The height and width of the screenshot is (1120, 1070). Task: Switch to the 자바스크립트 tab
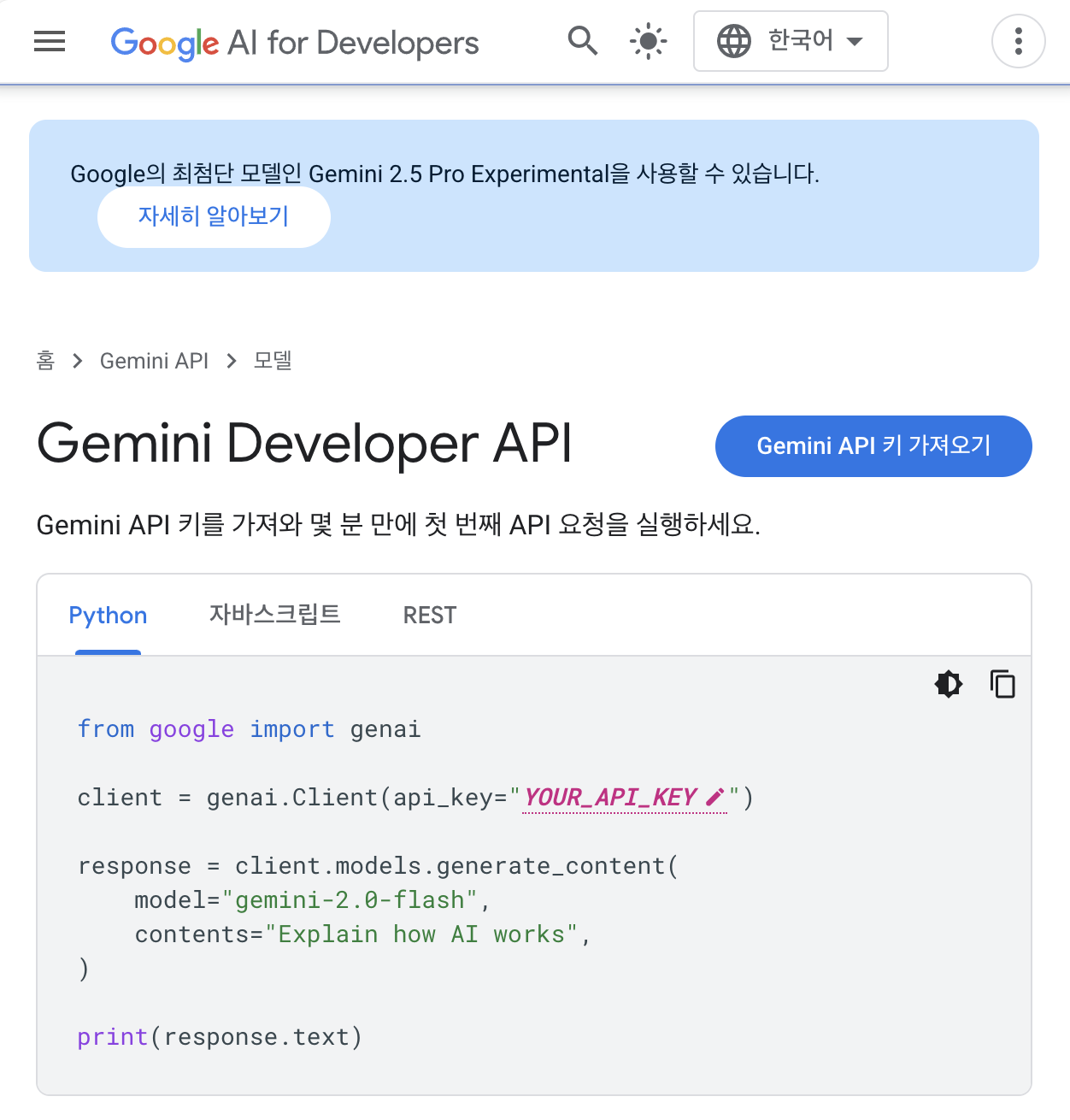coord(274,615)
